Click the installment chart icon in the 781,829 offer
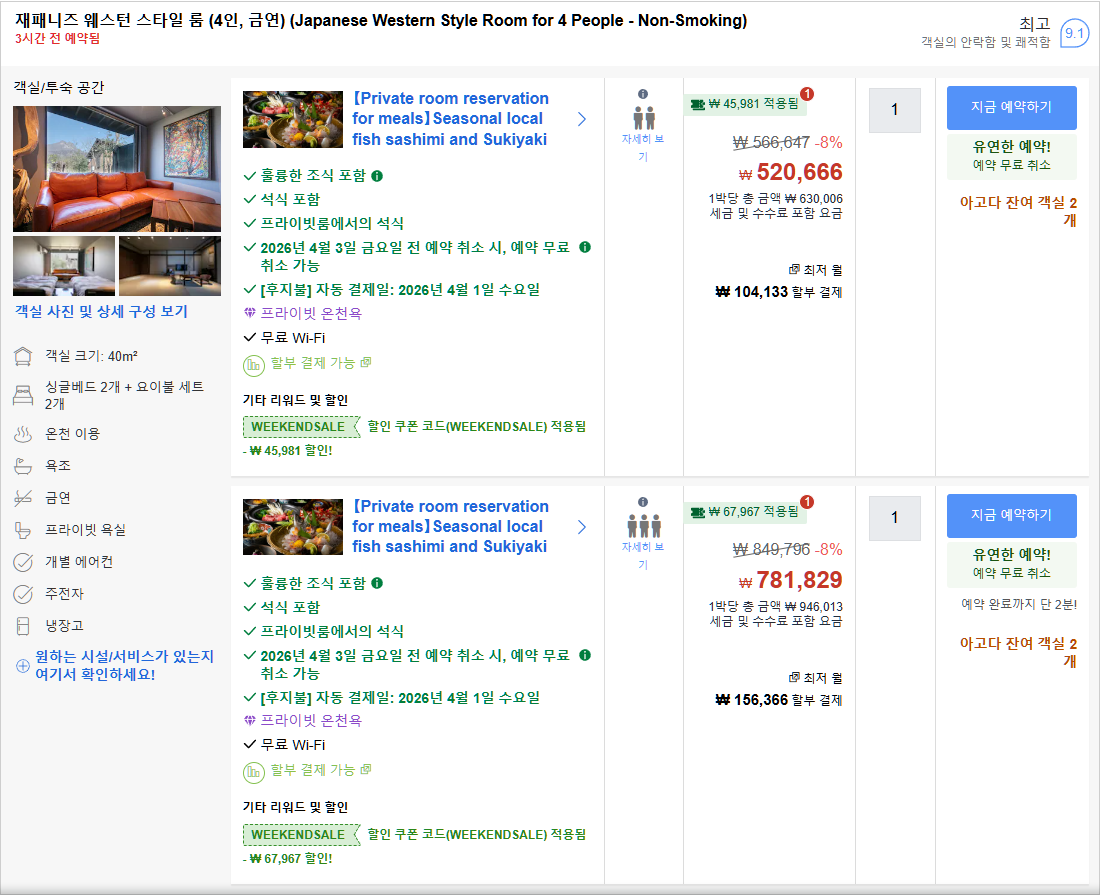 [253, 773]
